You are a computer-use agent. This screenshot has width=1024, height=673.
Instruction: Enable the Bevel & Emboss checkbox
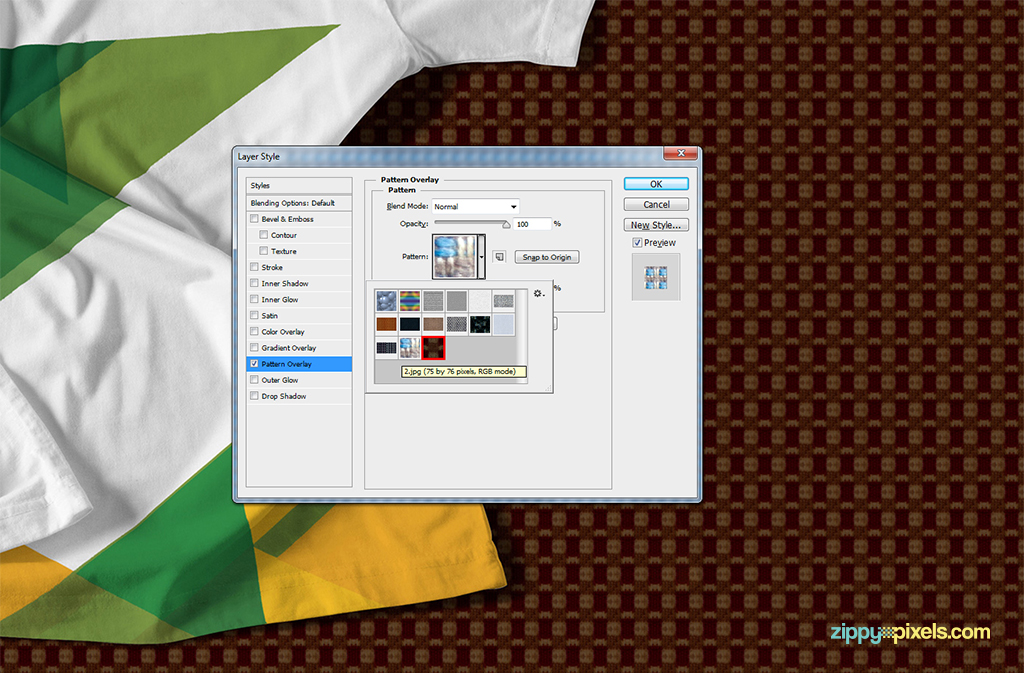tap(254, 219)
